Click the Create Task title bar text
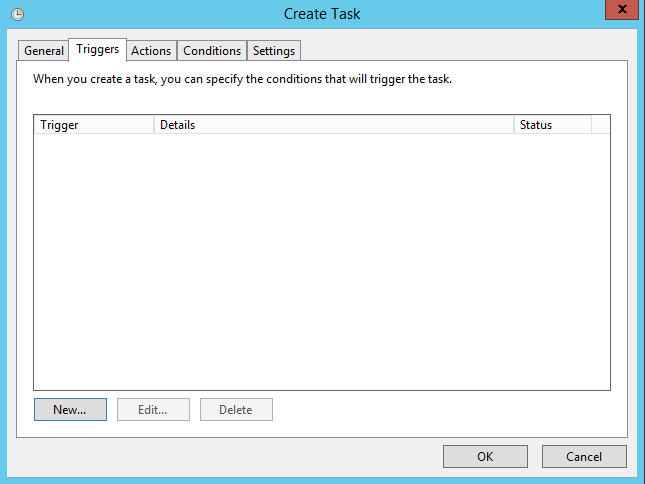Viewport: 645px width, 484px height. click(322, 14)
